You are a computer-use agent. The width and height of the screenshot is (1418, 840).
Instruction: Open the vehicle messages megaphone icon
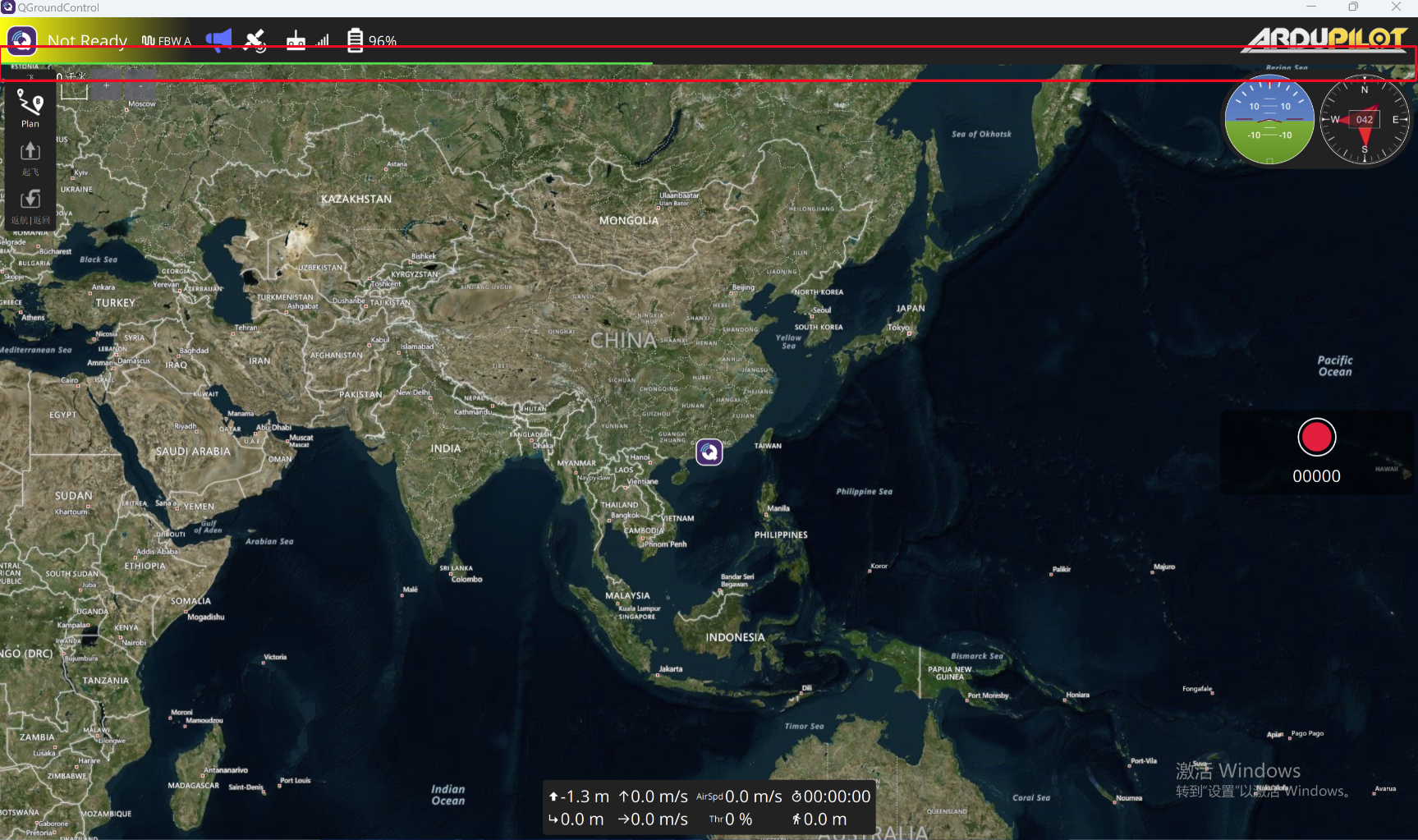[218, 40]
